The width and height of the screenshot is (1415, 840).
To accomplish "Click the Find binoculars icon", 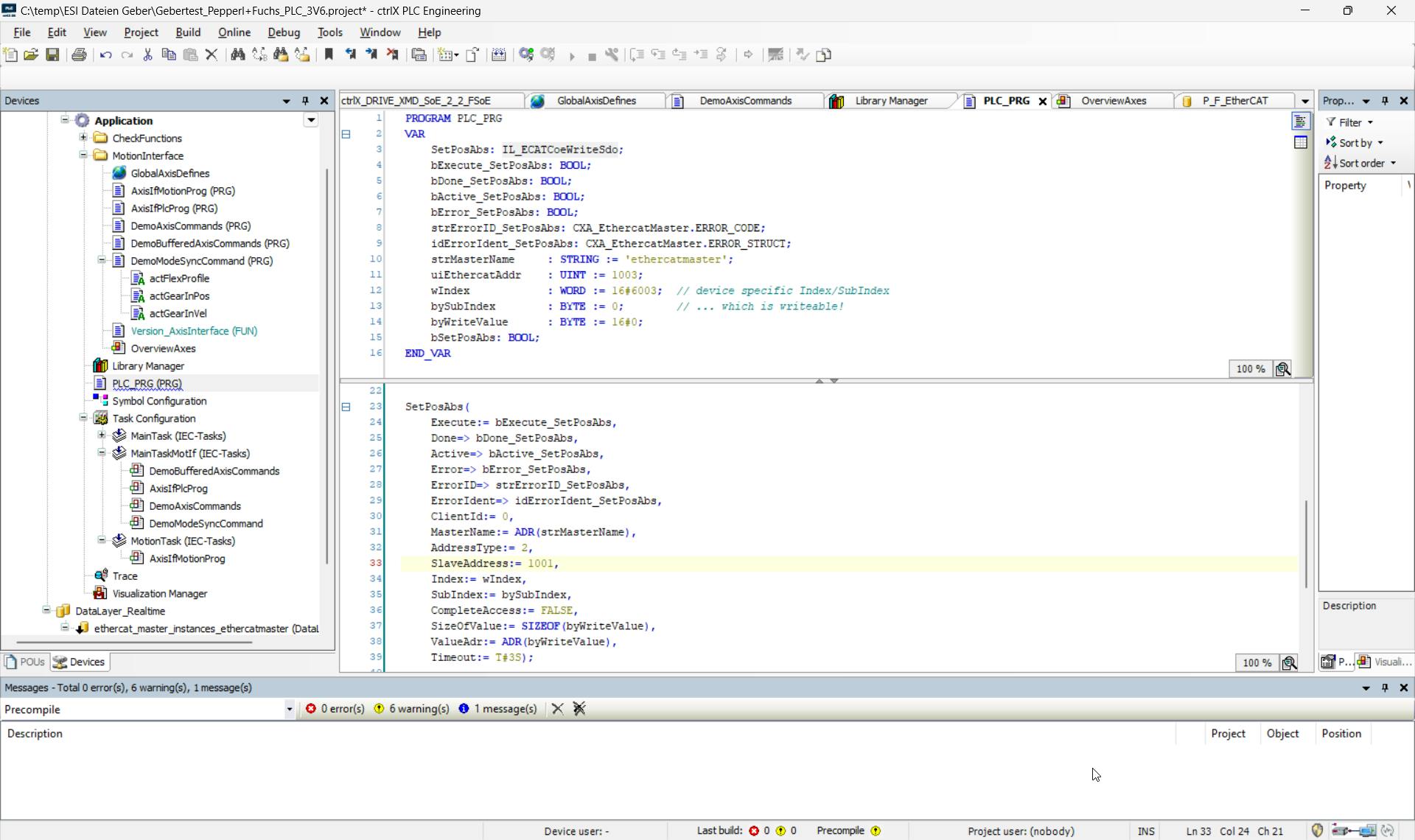I will click(x=237, y=55).
